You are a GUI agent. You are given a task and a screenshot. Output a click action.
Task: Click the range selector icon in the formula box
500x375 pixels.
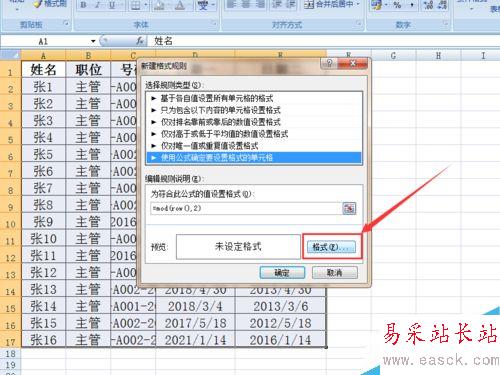(x=349, y=208)
